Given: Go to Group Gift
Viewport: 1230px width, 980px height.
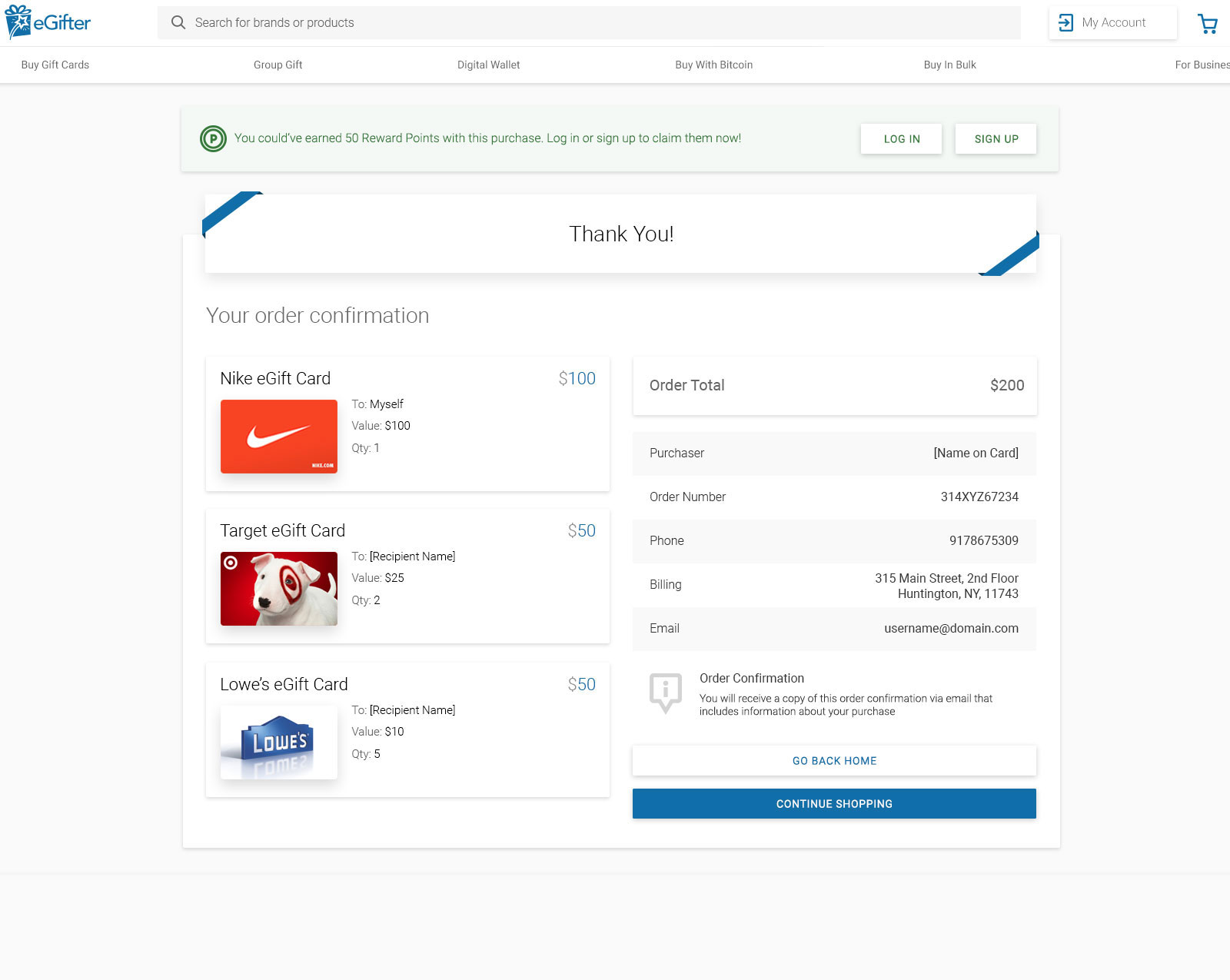Looking at the screenshot, I should click(278, 65).
